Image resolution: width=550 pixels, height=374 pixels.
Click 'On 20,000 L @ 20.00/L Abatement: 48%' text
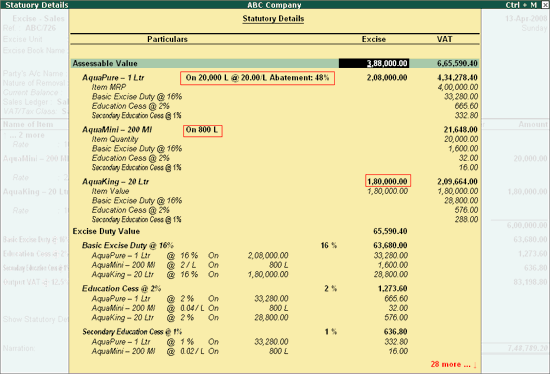coord(257,78)
